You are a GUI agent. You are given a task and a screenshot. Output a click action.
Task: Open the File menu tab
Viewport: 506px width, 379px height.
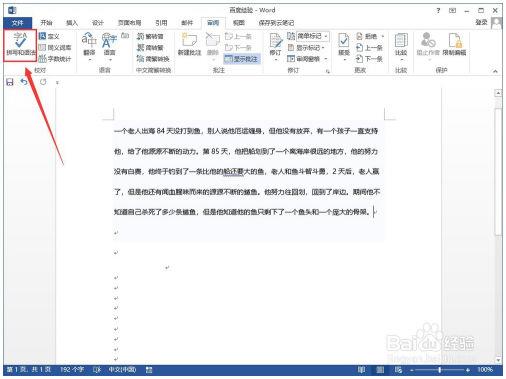[x=18, y=23]
